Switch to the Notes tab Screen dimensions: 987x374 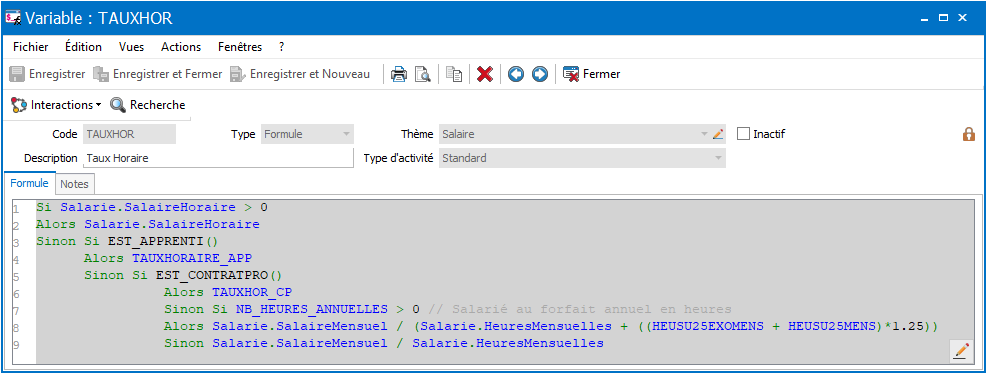pos(76,184)
